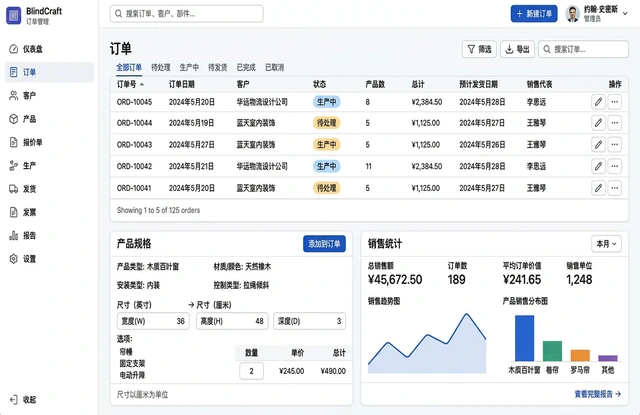Screen dimensions: 640x415
Task: Focus the global search field at top
Action: pyautogui.click(x=187, y=14)
